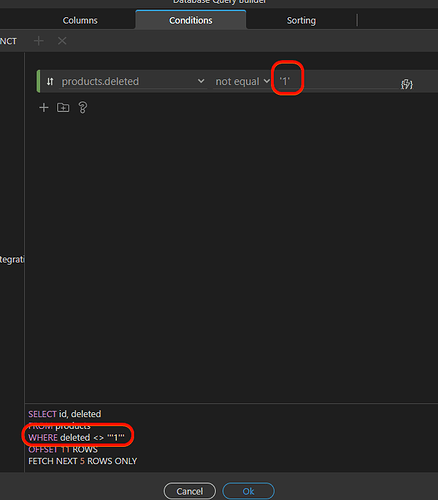Click the SELECT id, deleted preview line
The width and height of the screenshot is (438, 500).
(65, 414)
